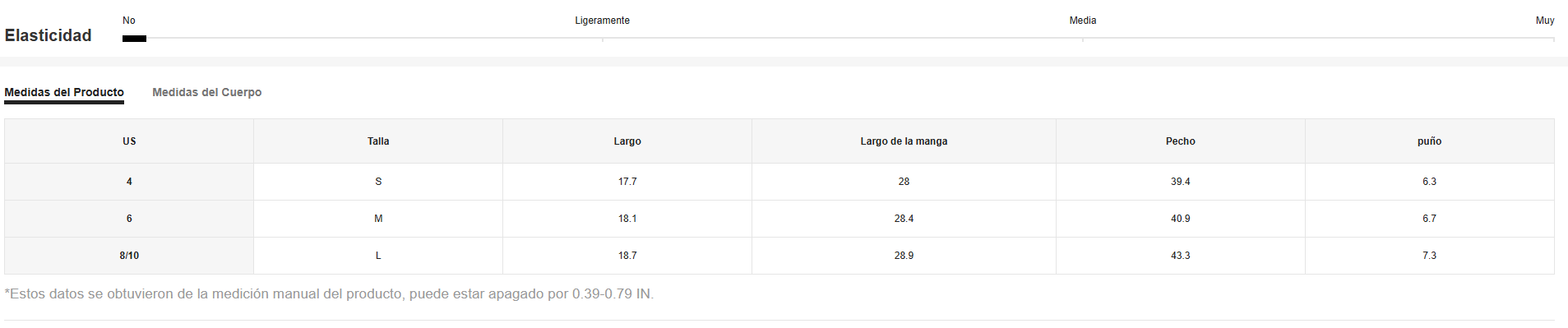Viewport: 1568px width, 328px height.
Task: Switch to Medidas del Cuerpo tab
Action: click(x=207, y=92)
